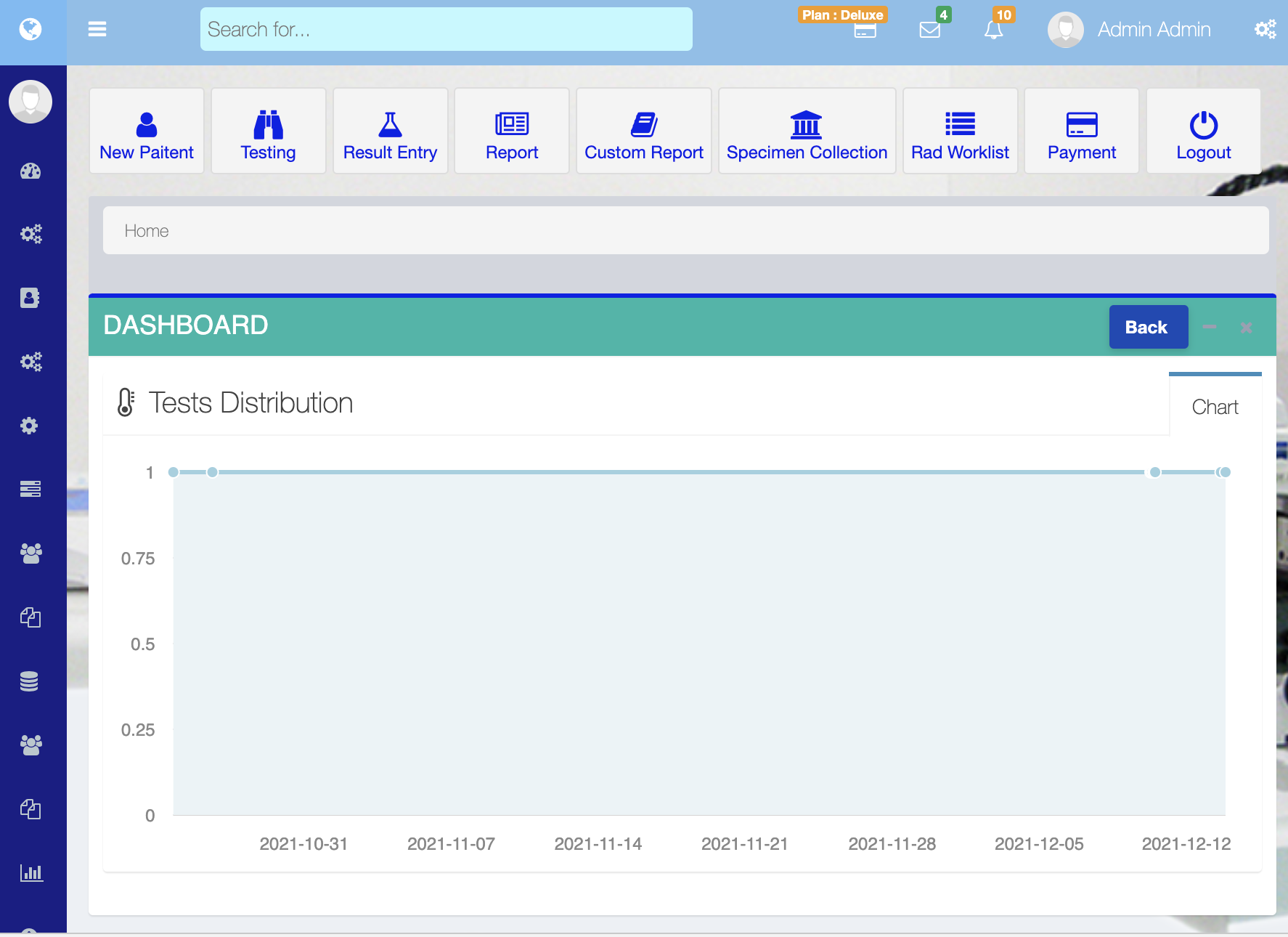This screenshot has width=1288, height=937.
Task: Open the Testing binoculars shortcut
Action: pyautogui.click(x=269, y=131)
